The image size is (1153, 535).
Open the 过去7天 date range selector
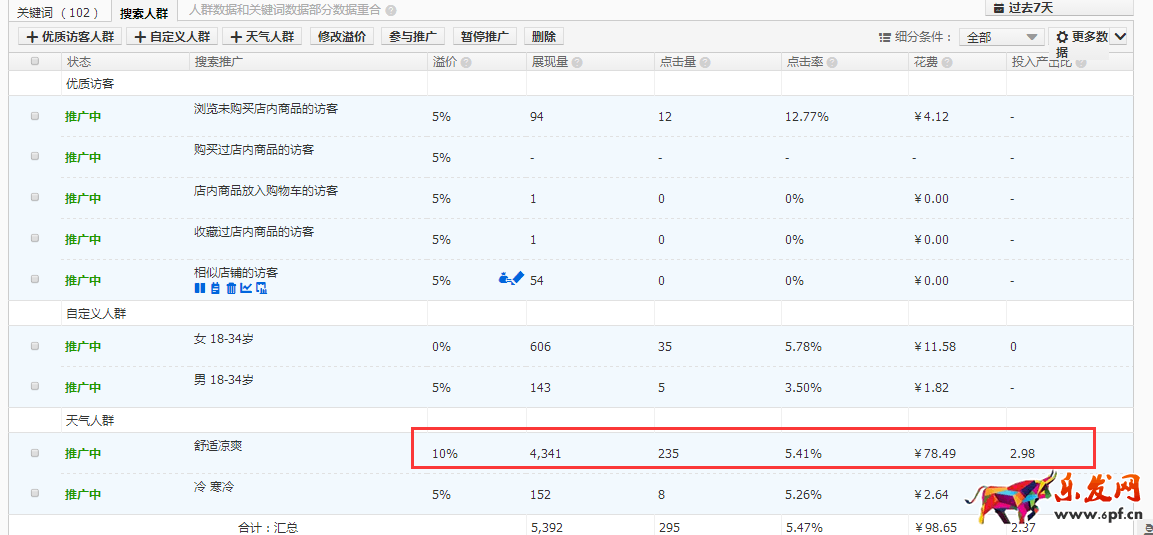click(x=1058, y=8)
